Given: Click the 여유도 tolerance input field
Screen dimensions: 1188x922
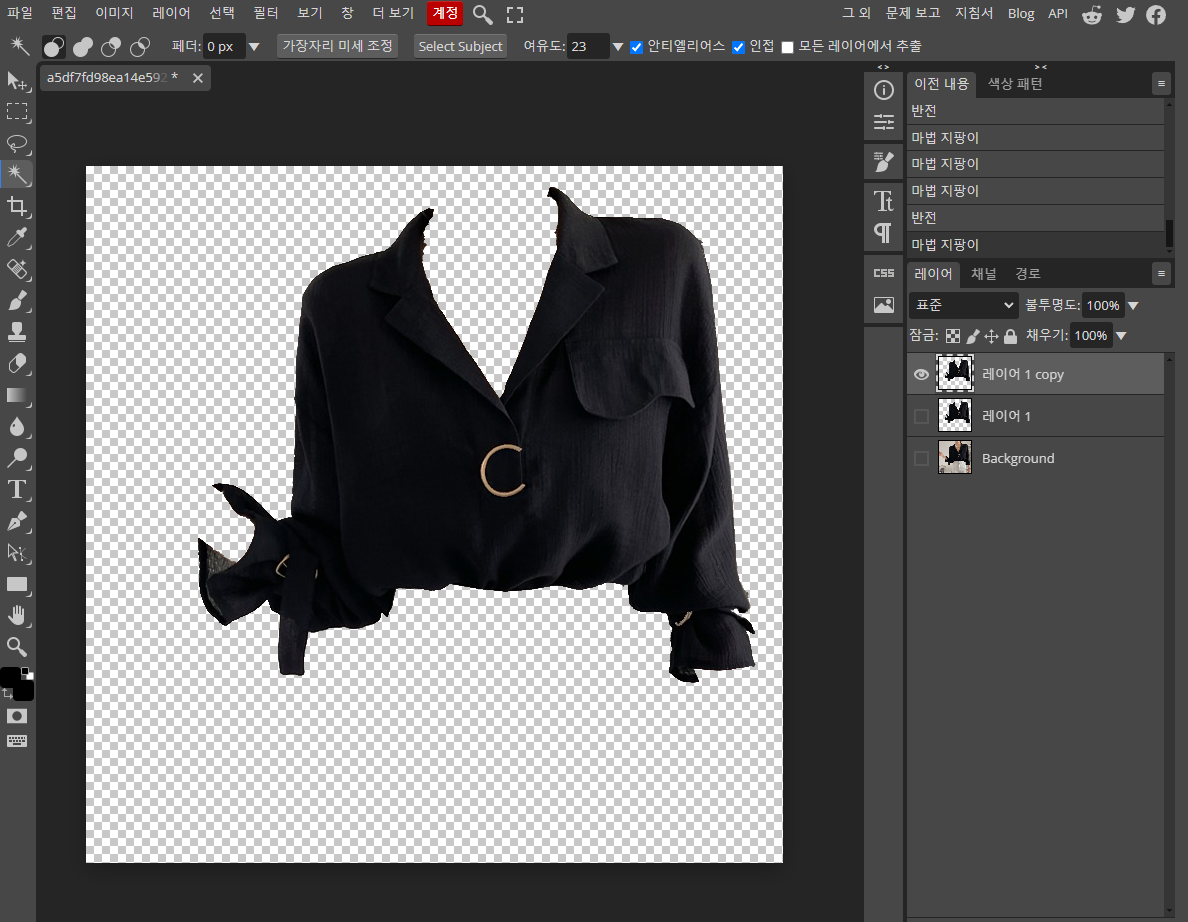Looking at the screenshot, I should coord(587,47).
